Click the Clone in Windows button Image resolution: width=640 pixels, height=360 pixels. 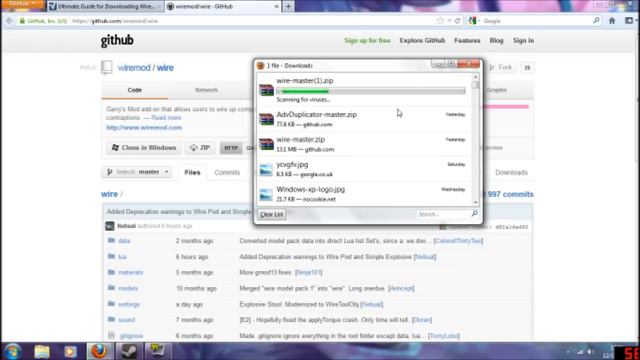[144, 148]
